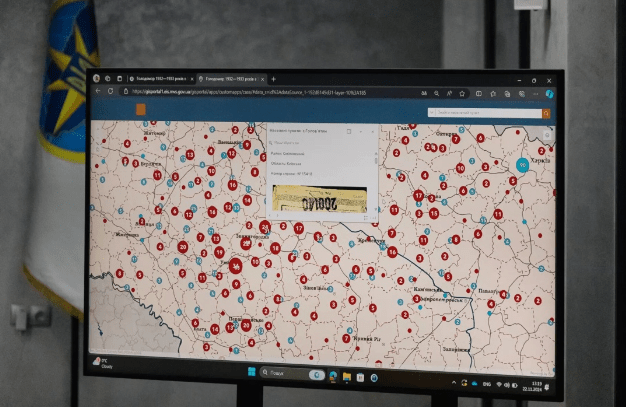Expand the dropdown arrow left of the map search field
626x407 pixels.
pos(431,113)
